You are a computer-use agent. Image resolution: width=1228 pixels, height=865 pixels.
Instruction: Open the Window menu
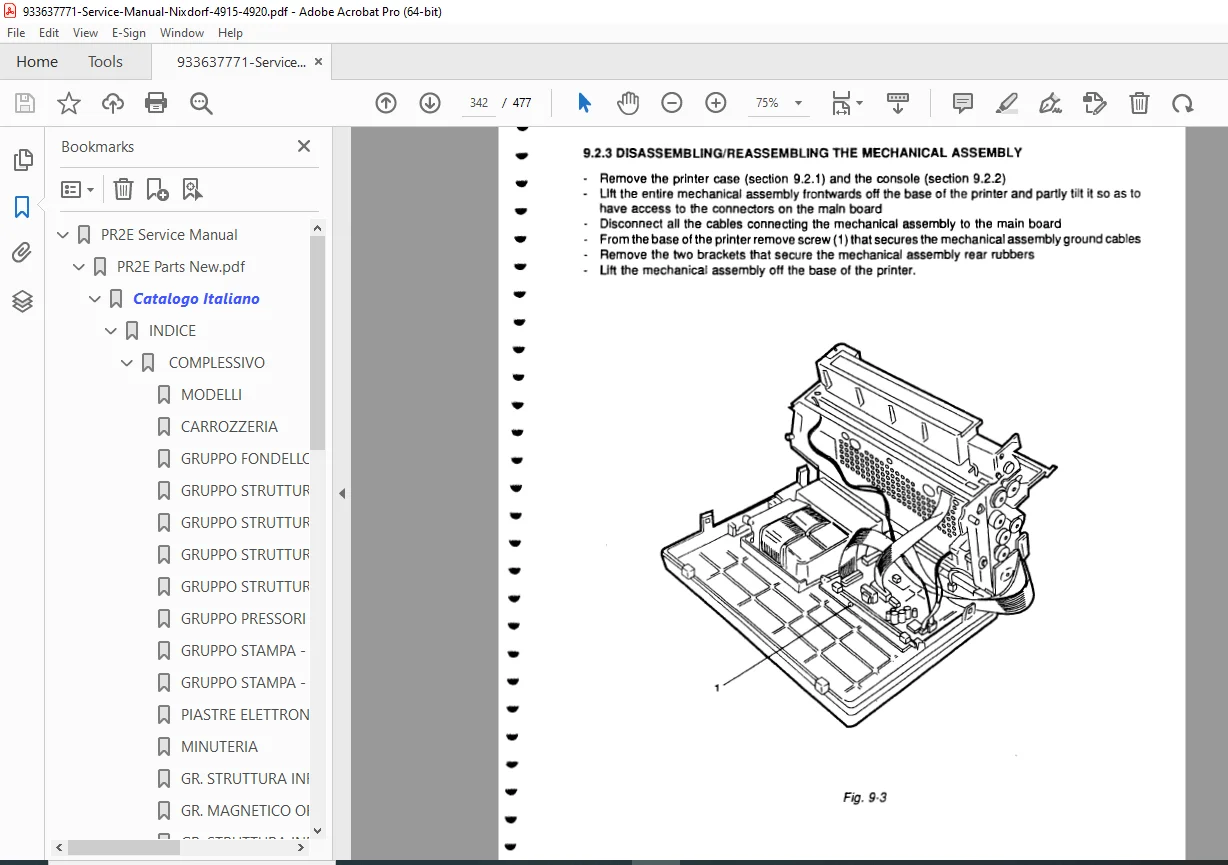click(x=182, y=33)
